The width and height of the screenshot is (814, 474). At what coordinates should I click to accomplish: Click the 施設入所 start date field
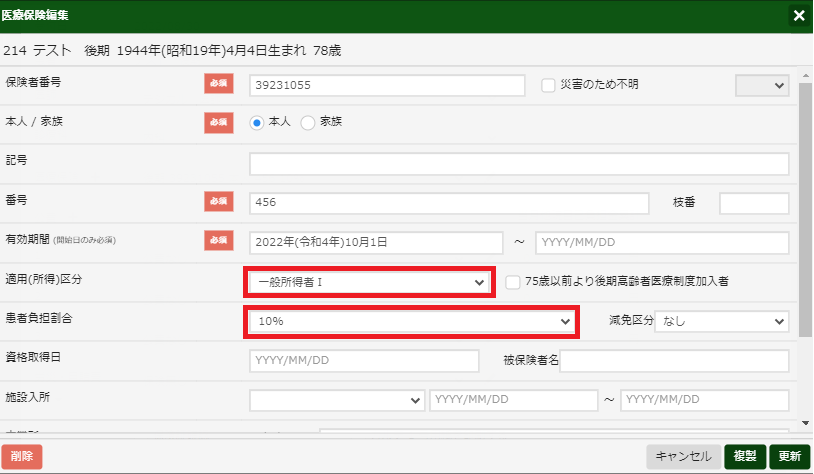pyautogui.click(x=513, y=400)
